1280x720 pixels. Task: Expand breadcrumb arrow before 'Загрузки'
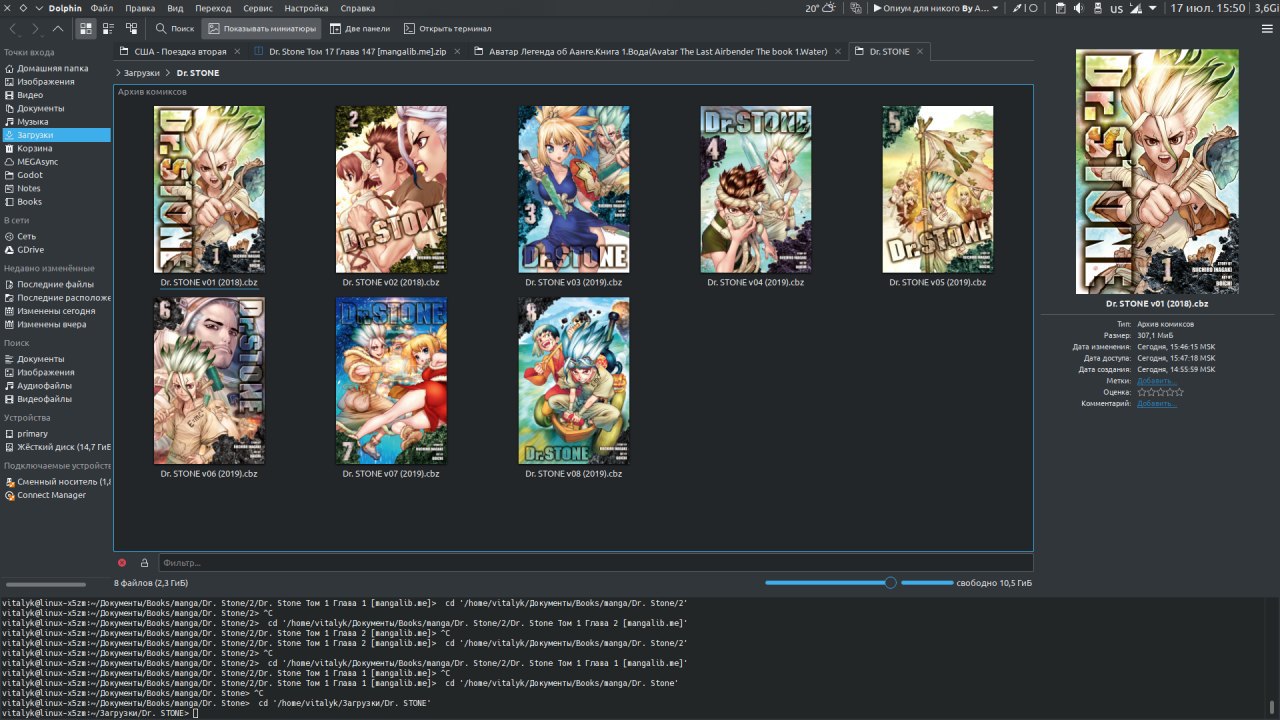tap(118, 73)
